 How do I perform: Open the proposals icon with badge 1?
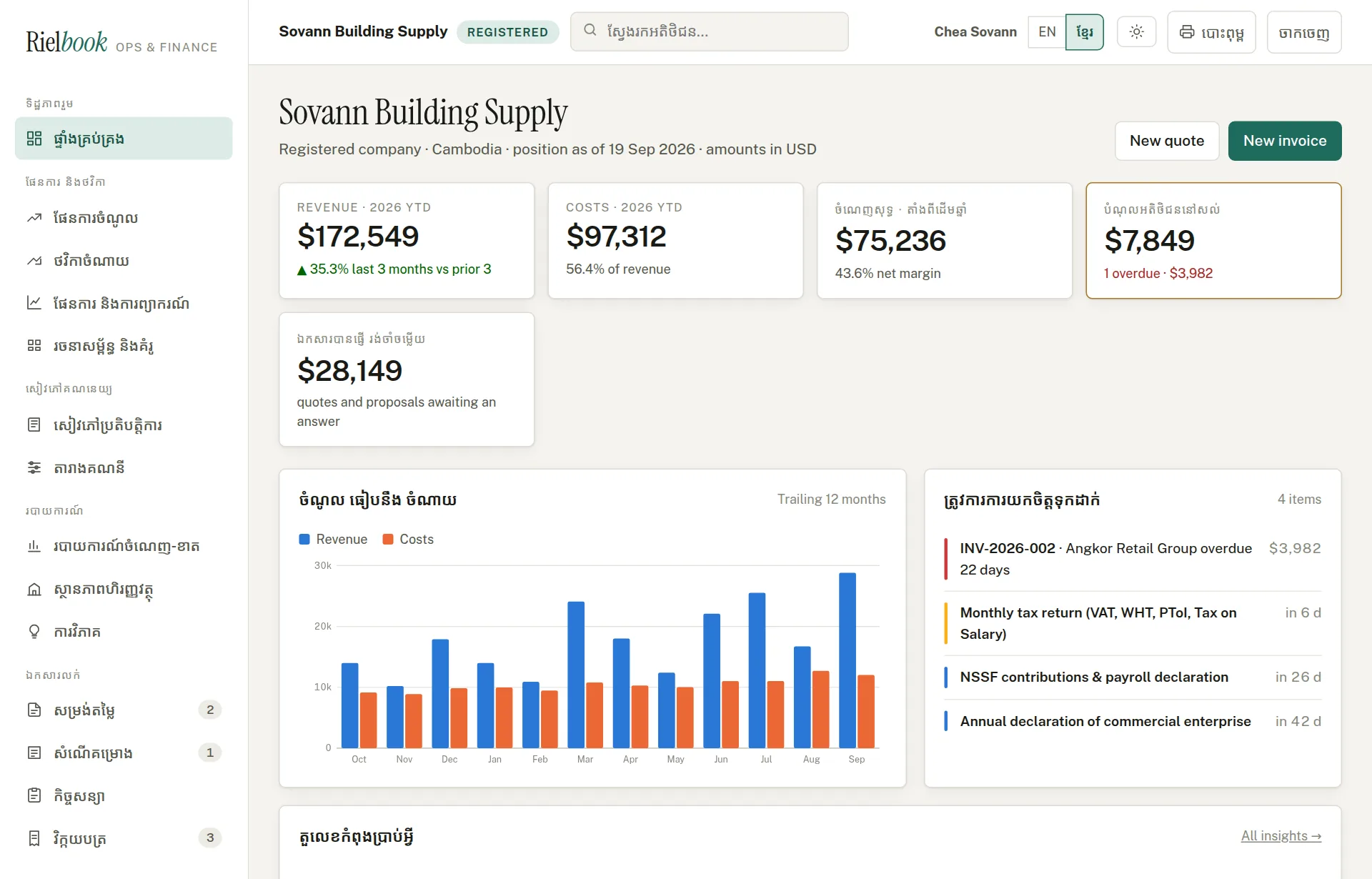click(x=34, y=753)
